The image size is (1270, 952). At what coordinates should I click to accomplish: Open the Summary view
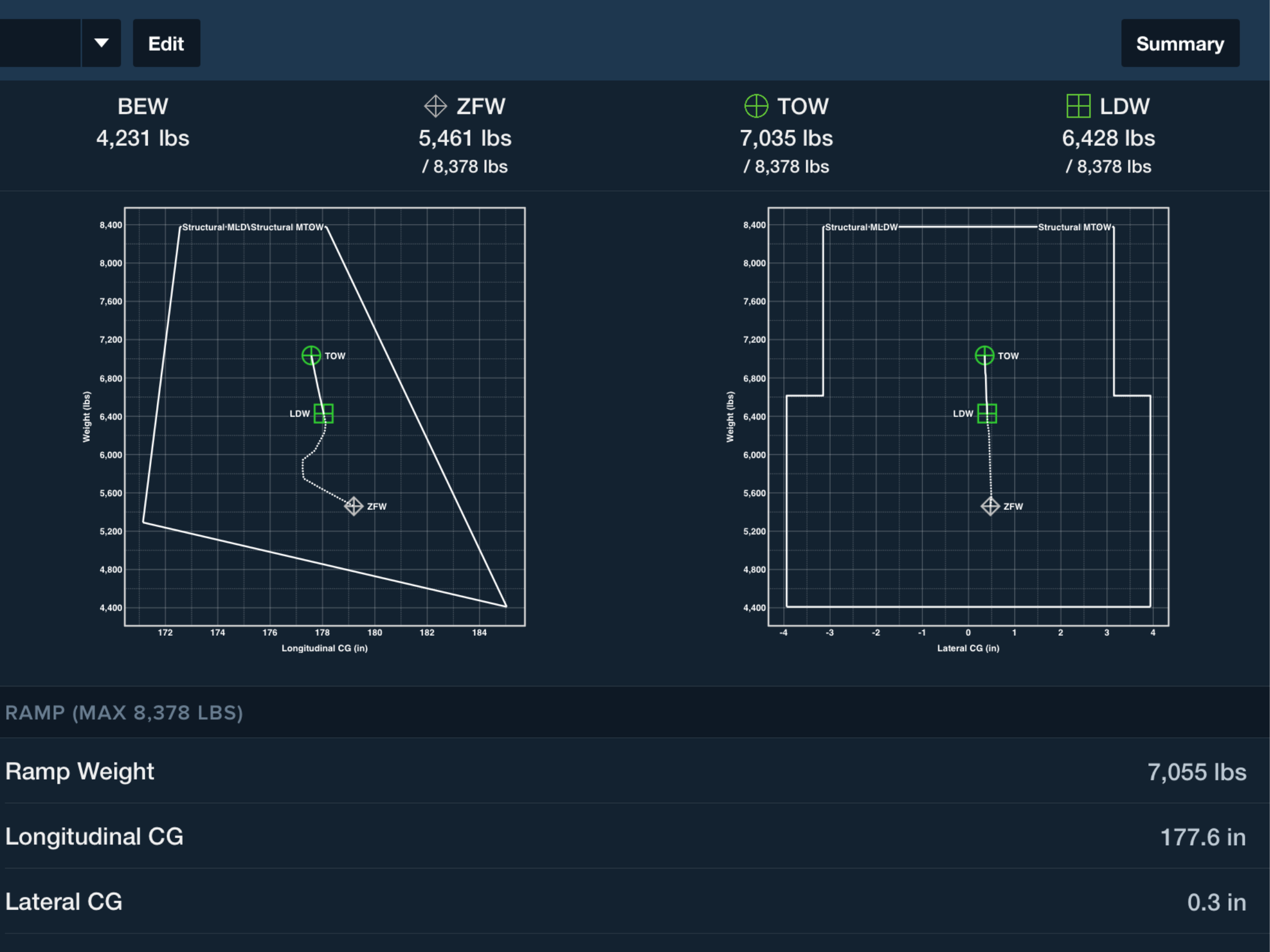1180,43
